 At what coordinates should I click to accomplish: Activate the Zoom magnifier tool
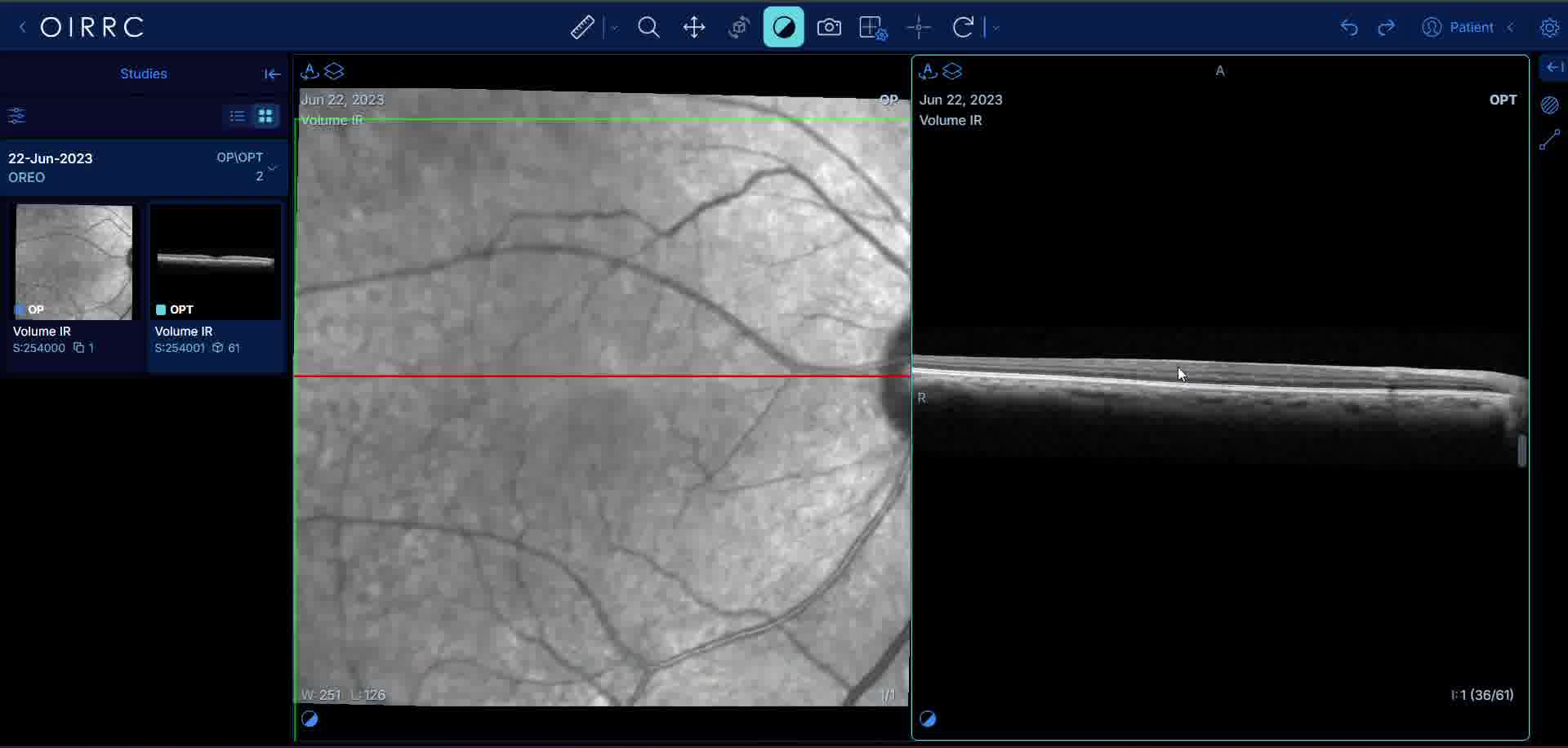click(x=648, y=28)
